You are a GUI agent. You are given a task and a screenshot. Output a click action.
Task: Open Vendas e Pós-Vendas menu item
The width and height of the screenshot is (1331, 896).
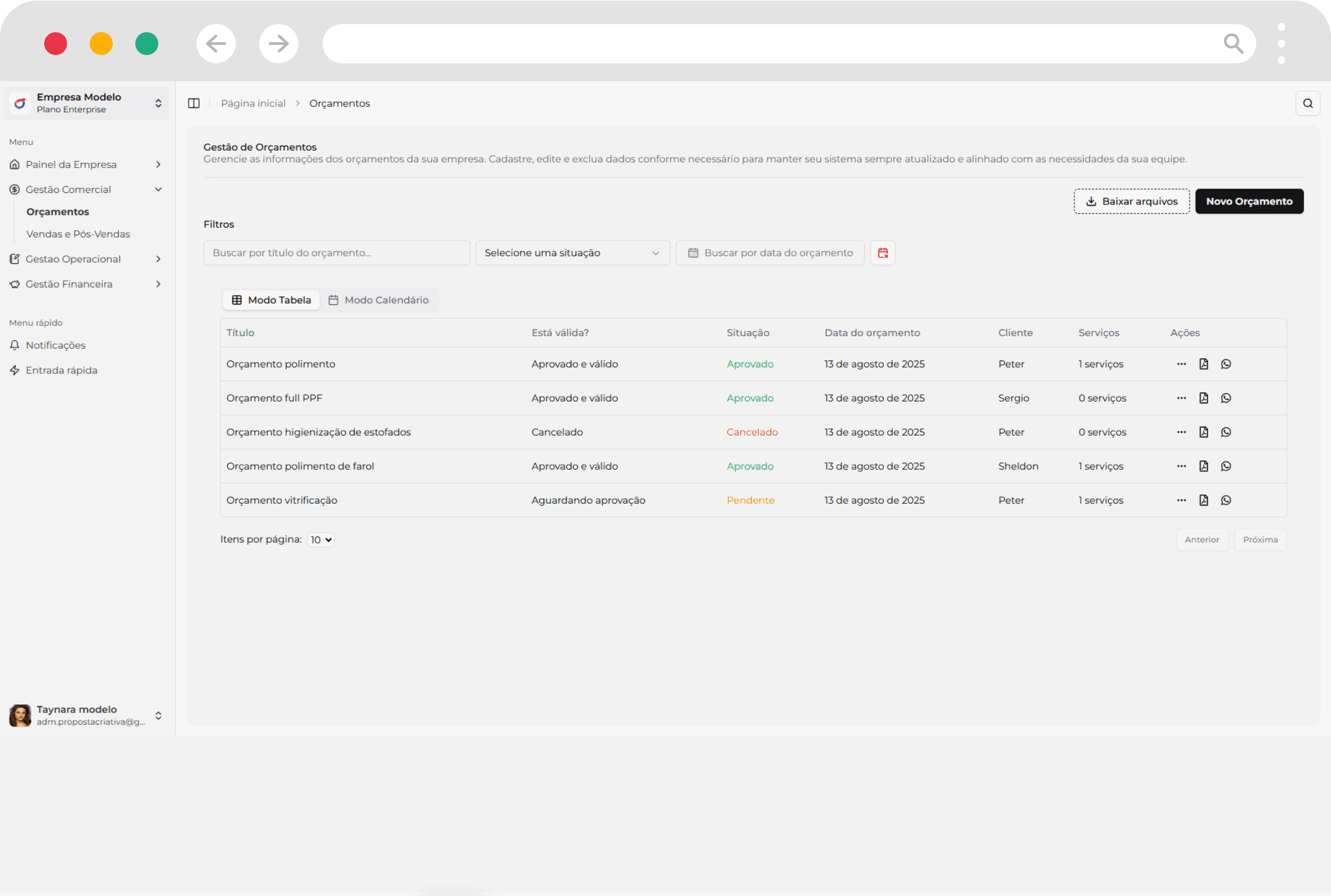[78, 234]
